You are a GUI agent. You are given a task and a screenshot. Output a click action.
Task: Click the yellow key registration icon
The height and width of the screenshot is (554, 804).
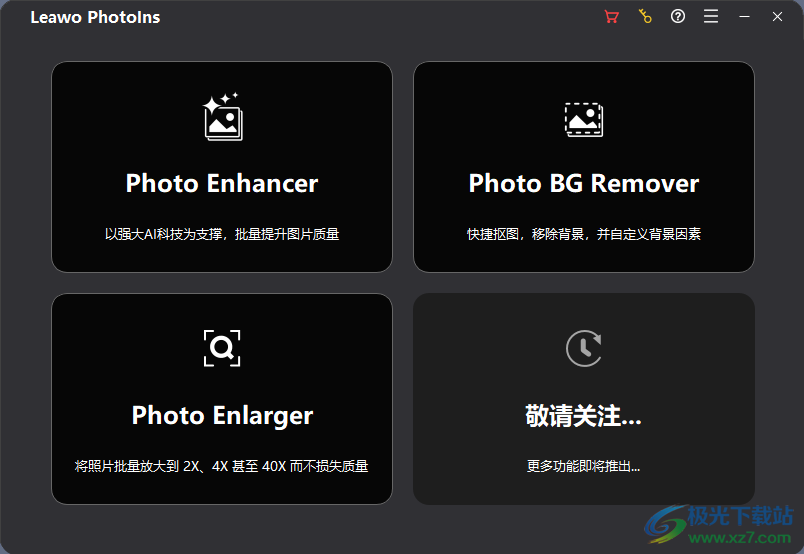point(645,17)
